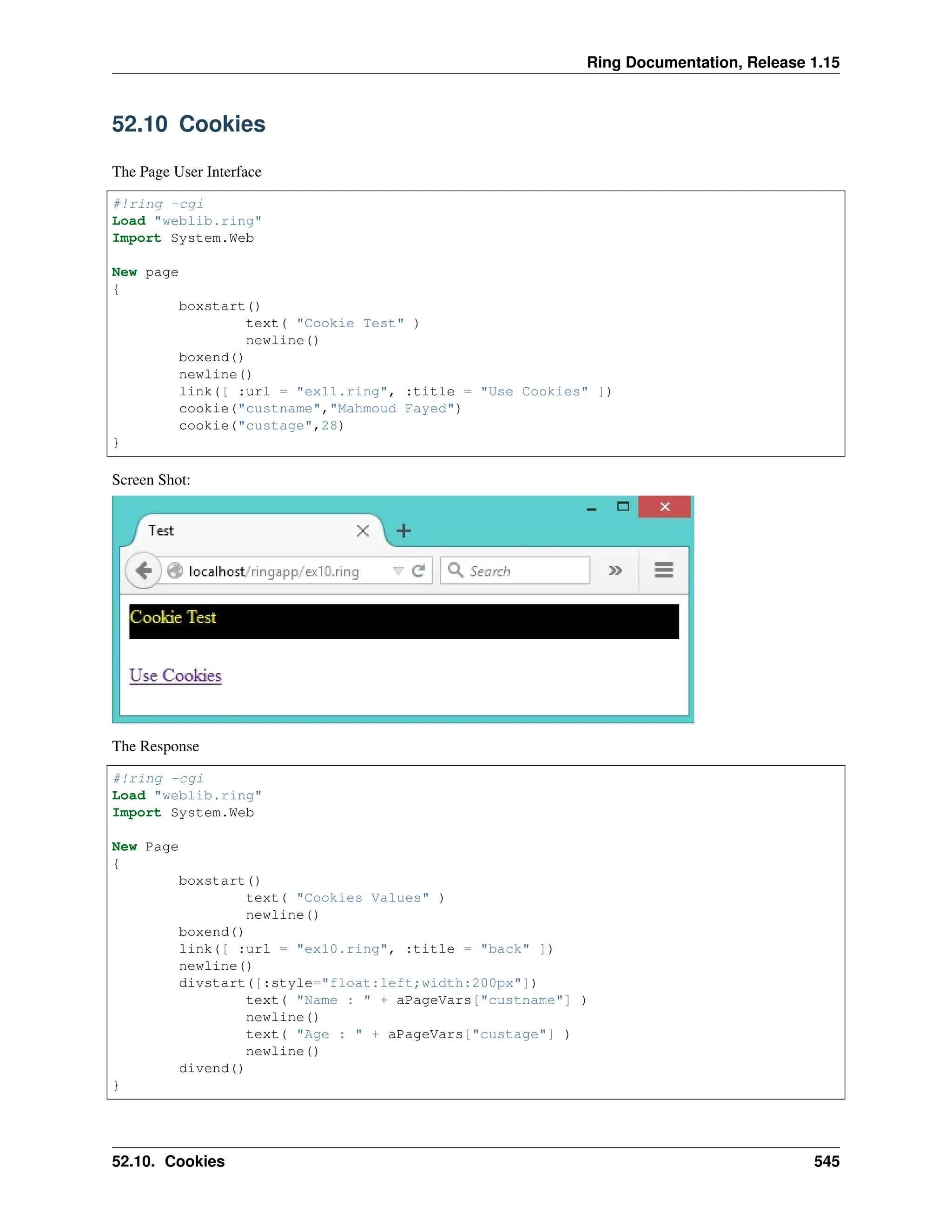Image resolution: width=952 pixels, height=1232 pixels.
Task: Click page number 545 in footer
Action: pos(826,1161)
